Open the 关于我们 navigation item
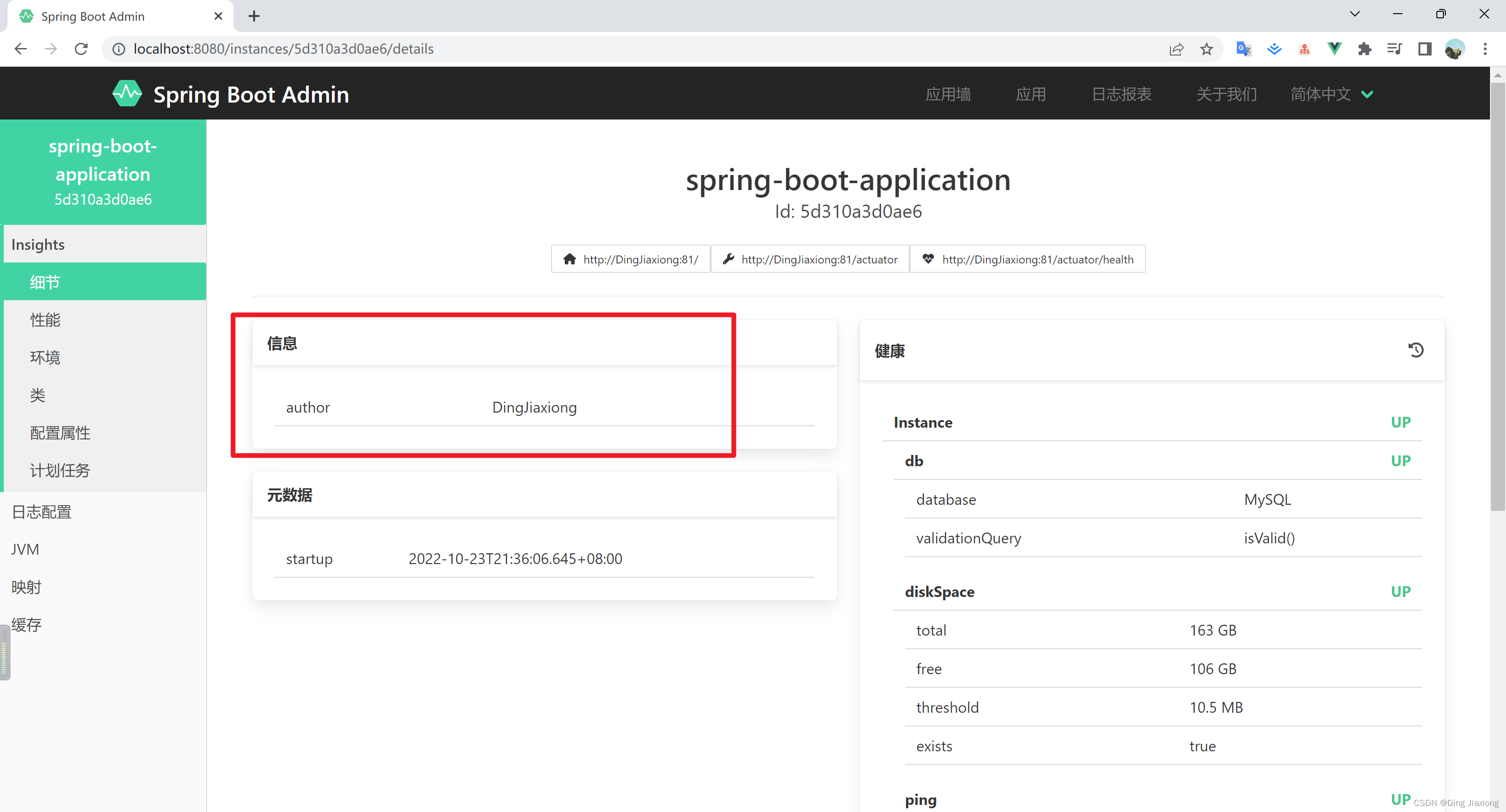Image resolution: width=1506 pixels, height=812 pixels. tap(1226, 94)
